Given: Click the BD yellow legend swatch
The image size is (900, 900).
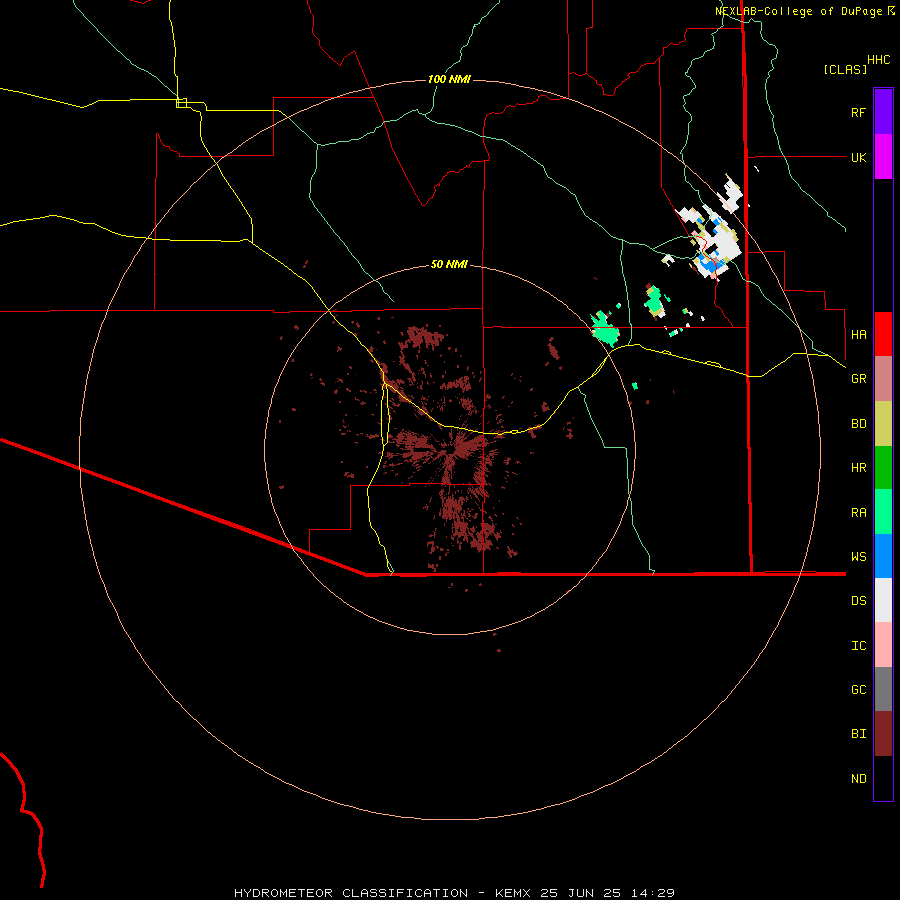Looking at the screenshot, I should coord(883,424).
